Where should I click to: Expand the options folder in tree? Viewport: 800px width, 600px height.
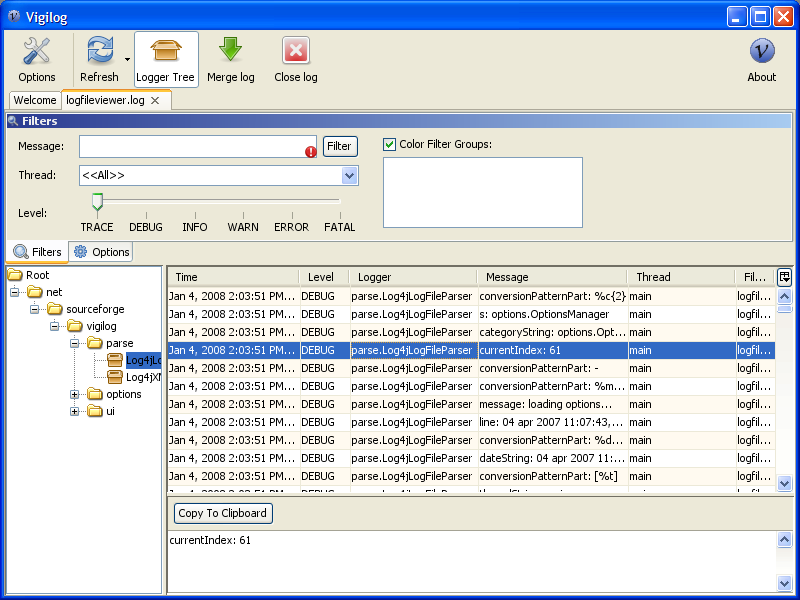pyautogui.click(x=75, y=394)
